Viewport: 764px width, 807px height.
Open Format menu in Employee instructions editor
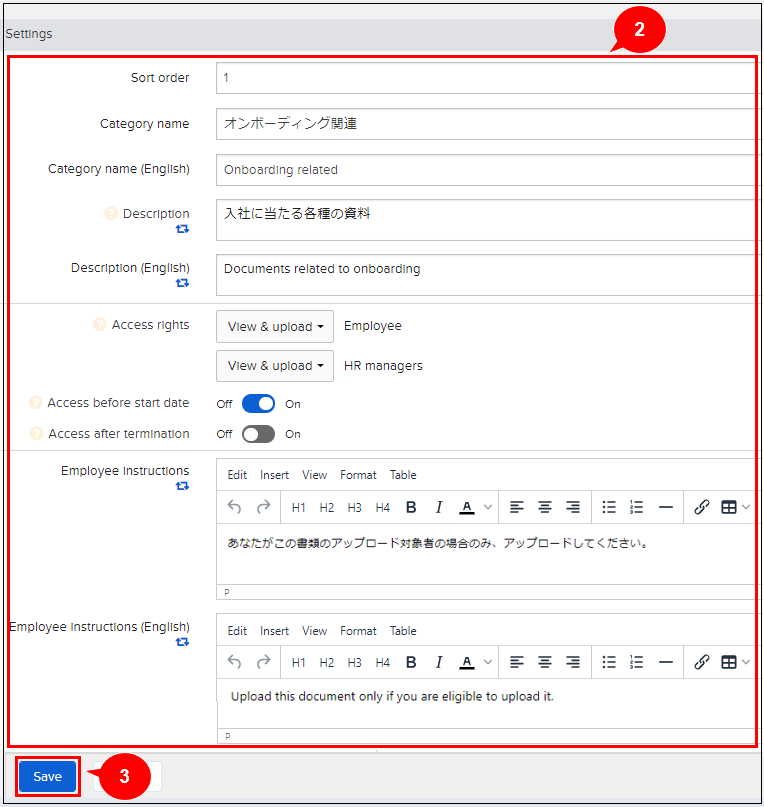358,475
